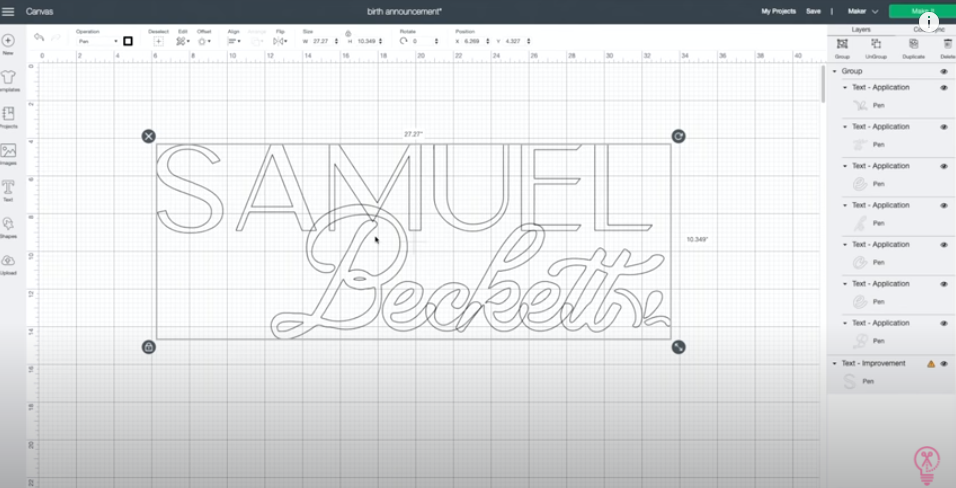Select the Text tool in sidebar
Screen dimensions: 956x488
8,187
